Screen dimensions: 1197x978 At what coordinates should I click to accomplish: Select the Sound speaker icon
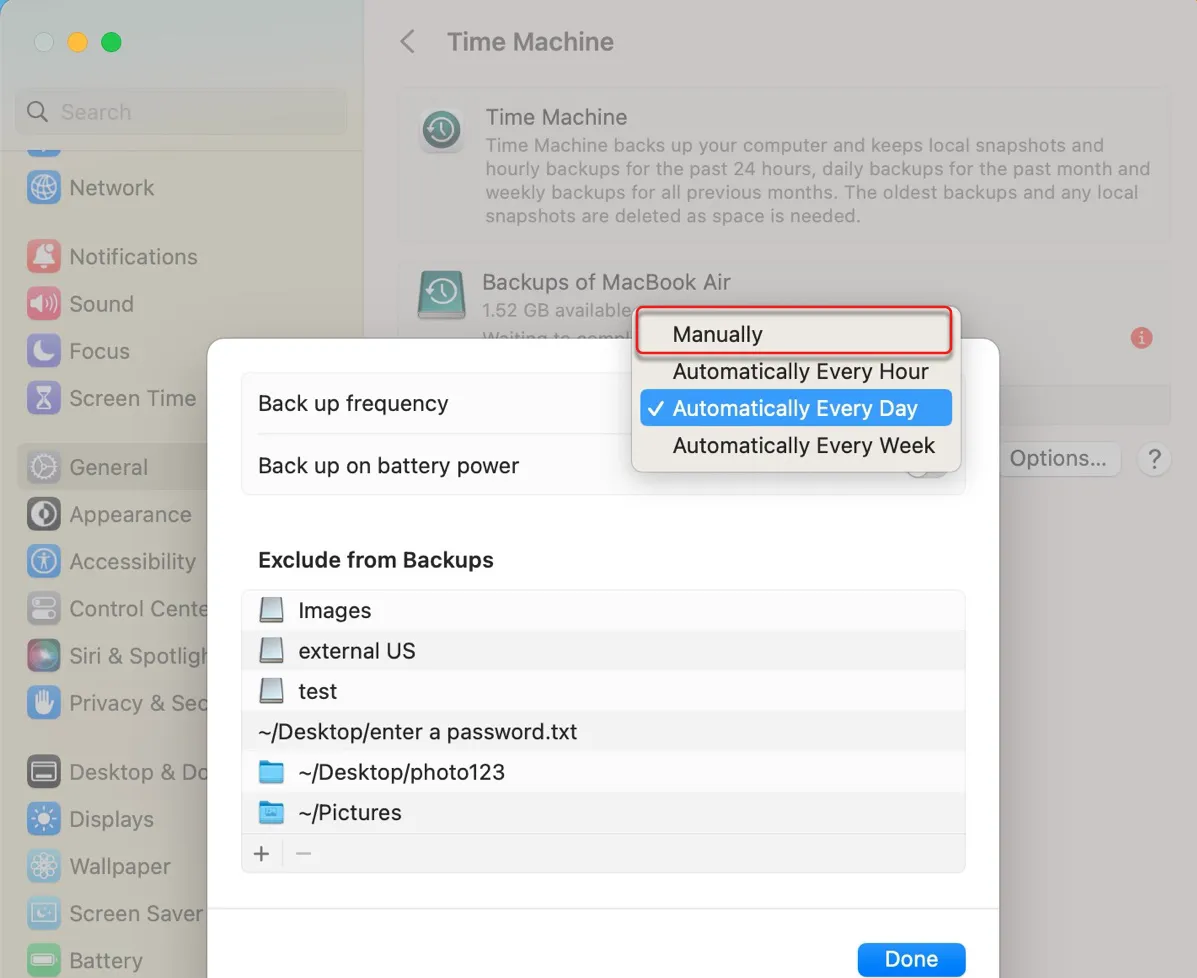[44, 304]
